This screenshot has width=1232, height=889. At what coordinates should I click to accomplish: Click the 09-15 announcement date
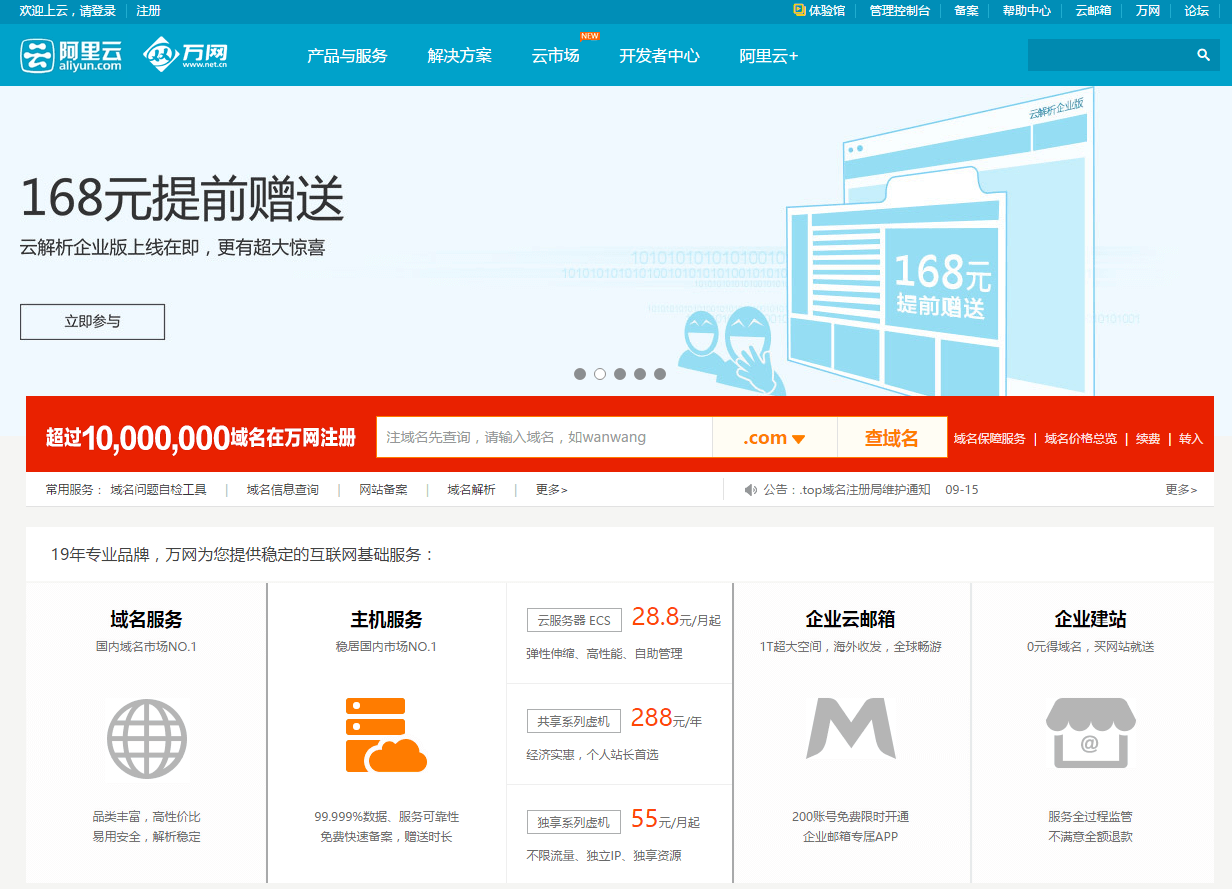click(x=962, y=490)
